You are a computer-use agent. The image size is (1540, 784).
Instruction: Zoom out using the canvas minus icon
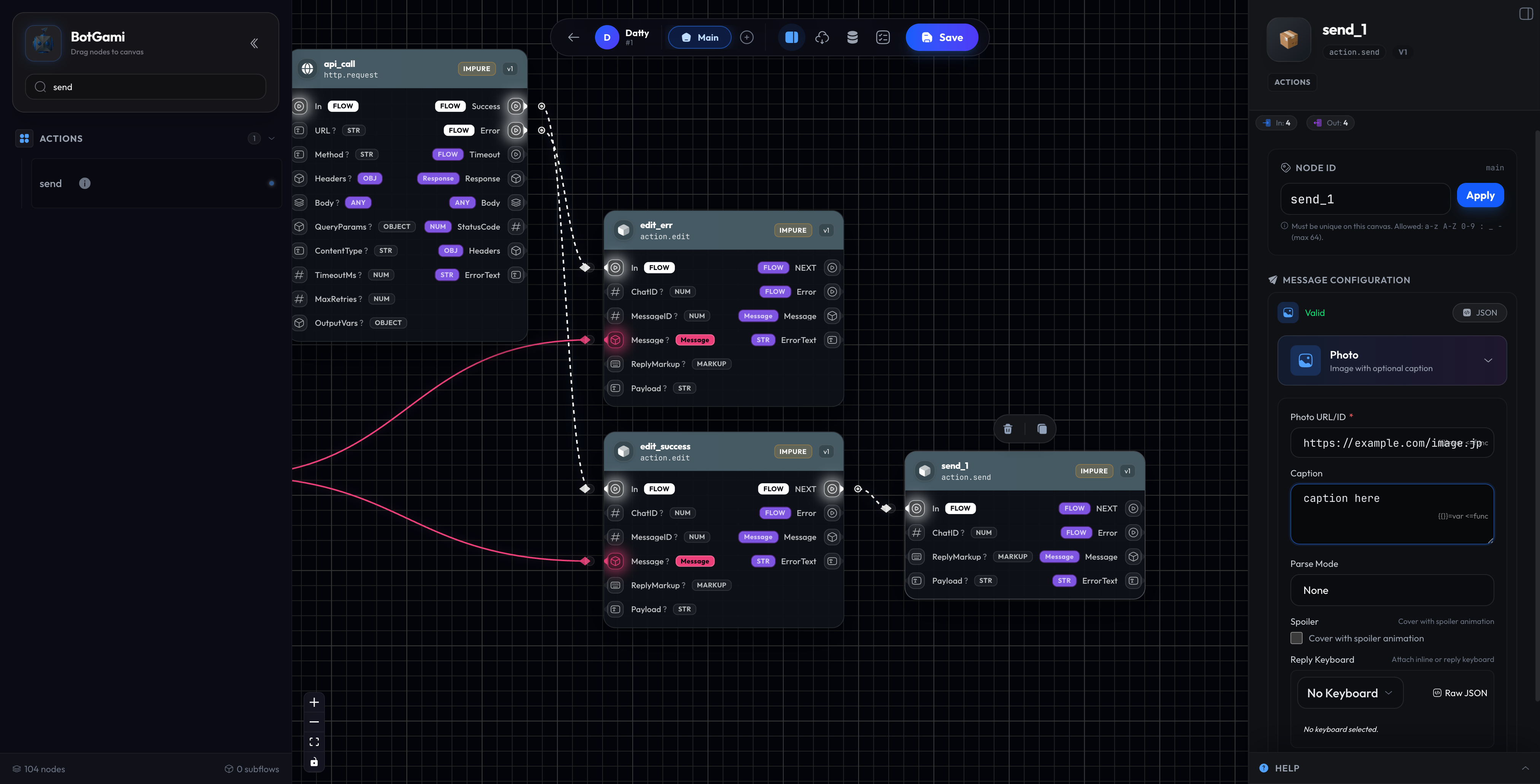point(314,722)
